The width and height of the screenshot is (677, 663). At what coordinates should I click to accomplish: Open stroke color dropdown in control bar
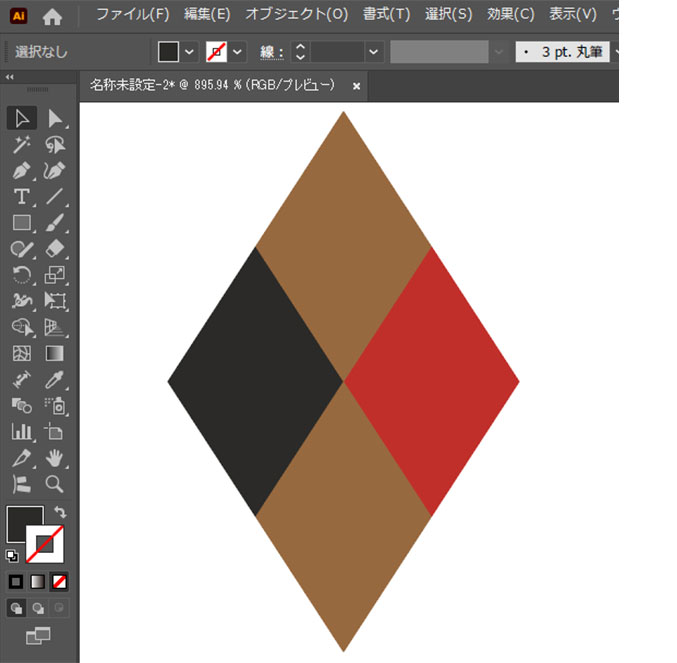tap(238, 51)
